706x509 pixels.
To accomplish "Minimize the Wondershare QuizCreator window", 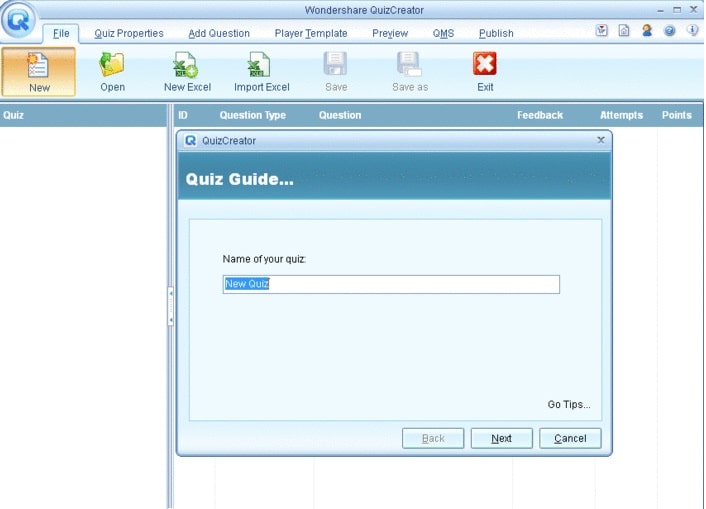I will (661, 10).
